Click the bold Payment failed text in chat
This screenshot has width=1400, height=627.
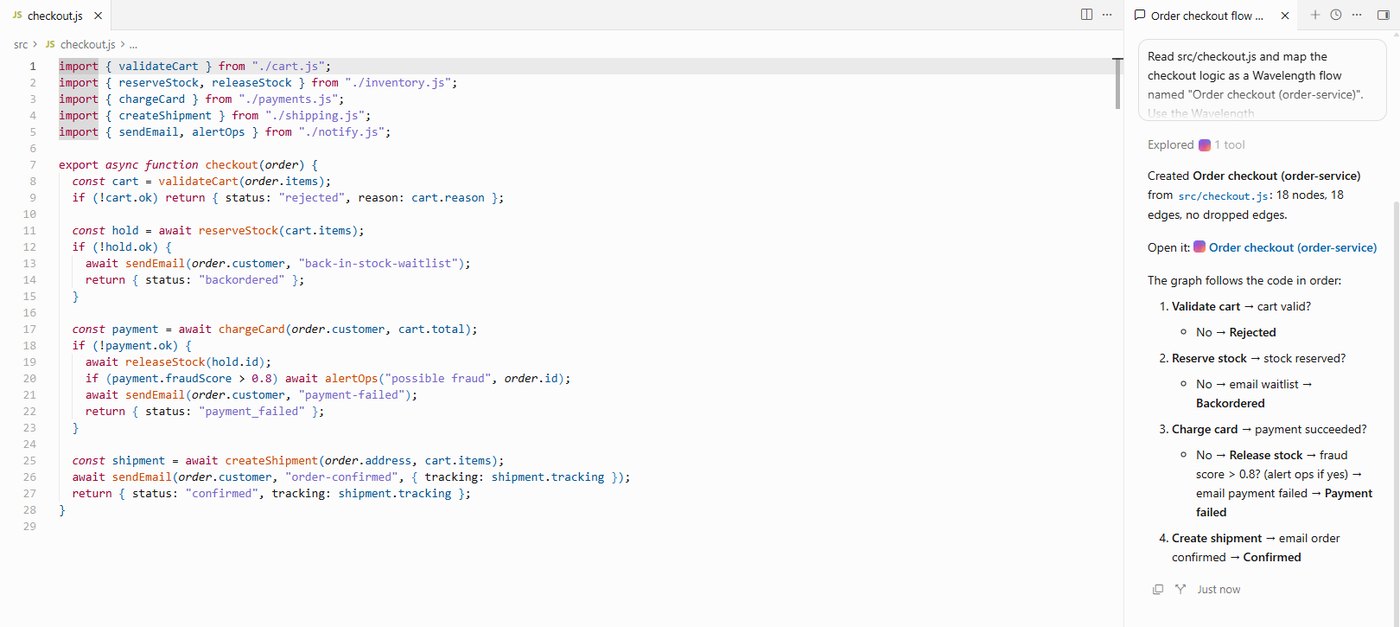(x=1284, y=503)
